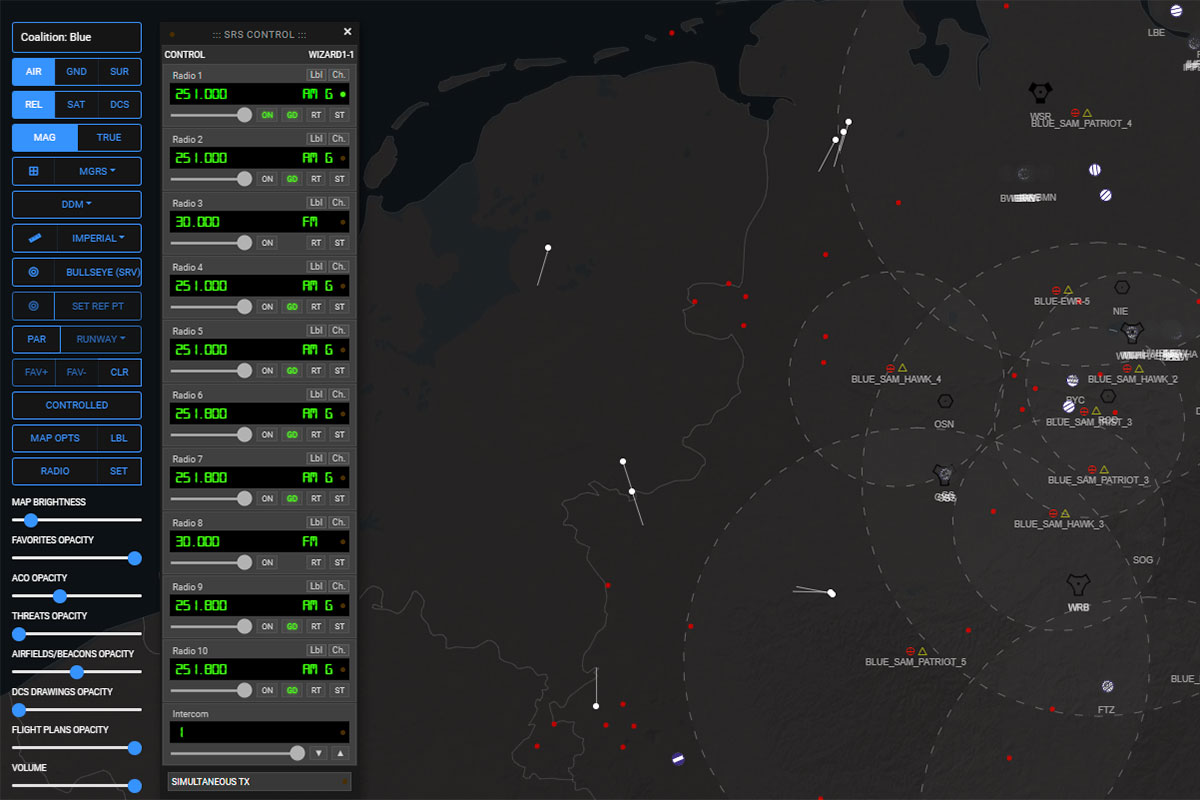The image size is (1200, 800).
Task: Toggle Radio 5 RT retransmit button
Action: pyautogui.click(x=316, y=371)
